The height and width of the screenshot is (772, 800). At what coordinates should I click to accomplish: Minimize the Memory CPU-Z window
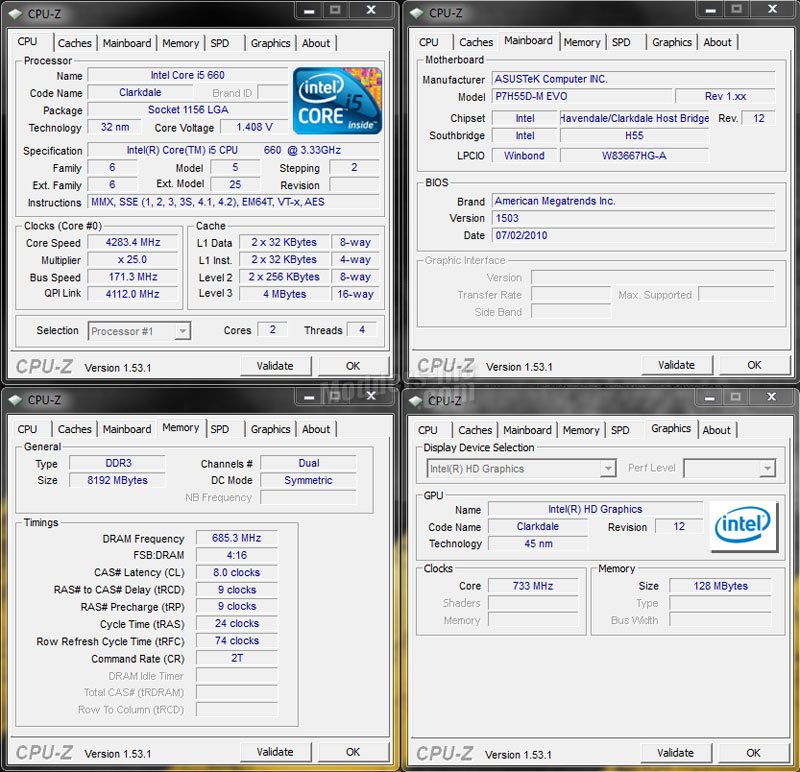click(x=309, y=397)
